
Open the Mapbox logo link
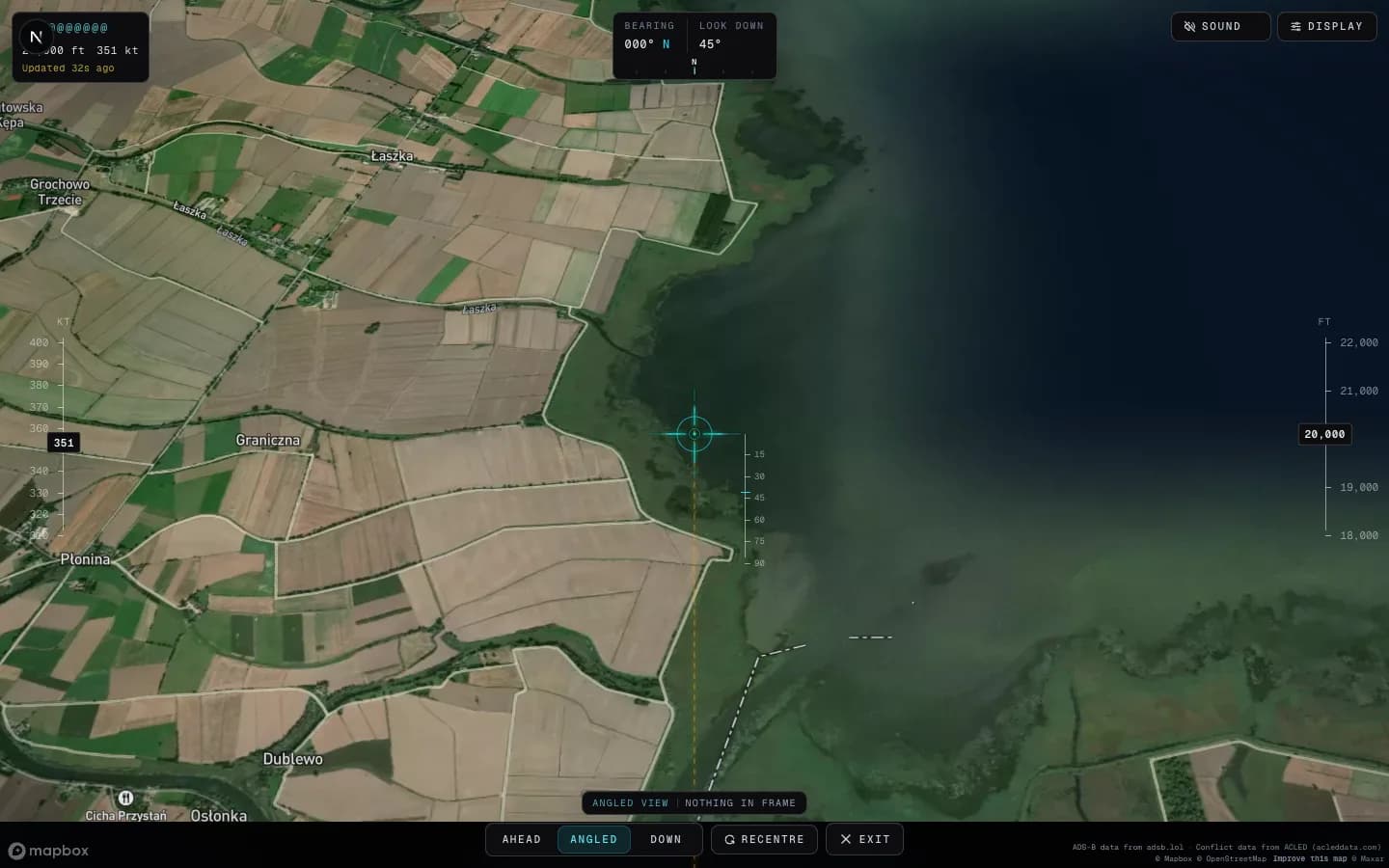click(x=48, y=851)
